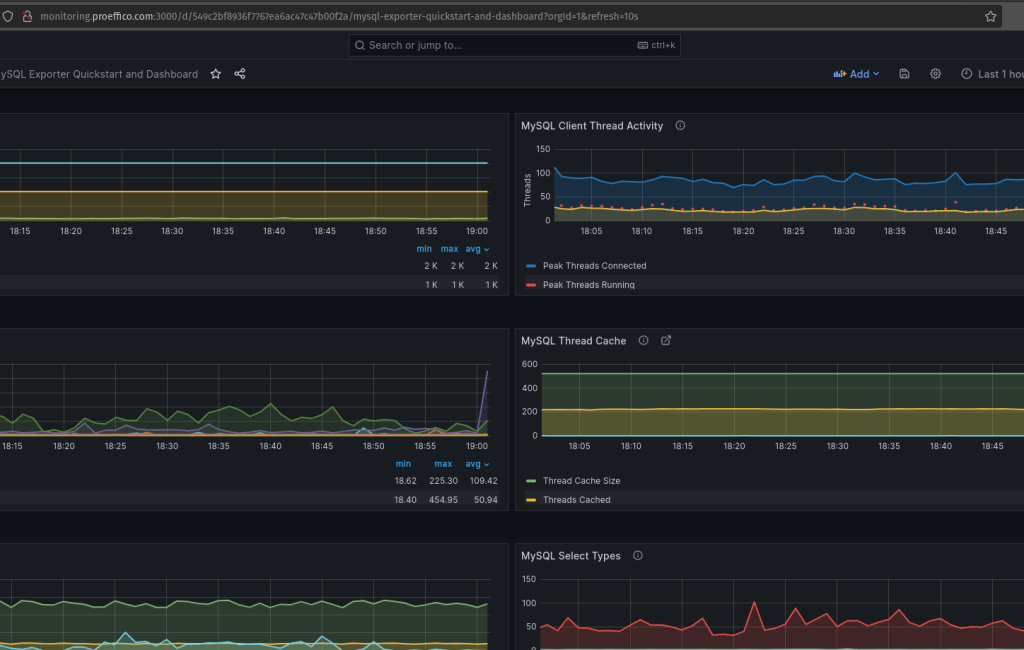Save the dashboard using the disk icon
Image resolution: width=1024 pixels, height=650 pixels.
coord(904,74)
